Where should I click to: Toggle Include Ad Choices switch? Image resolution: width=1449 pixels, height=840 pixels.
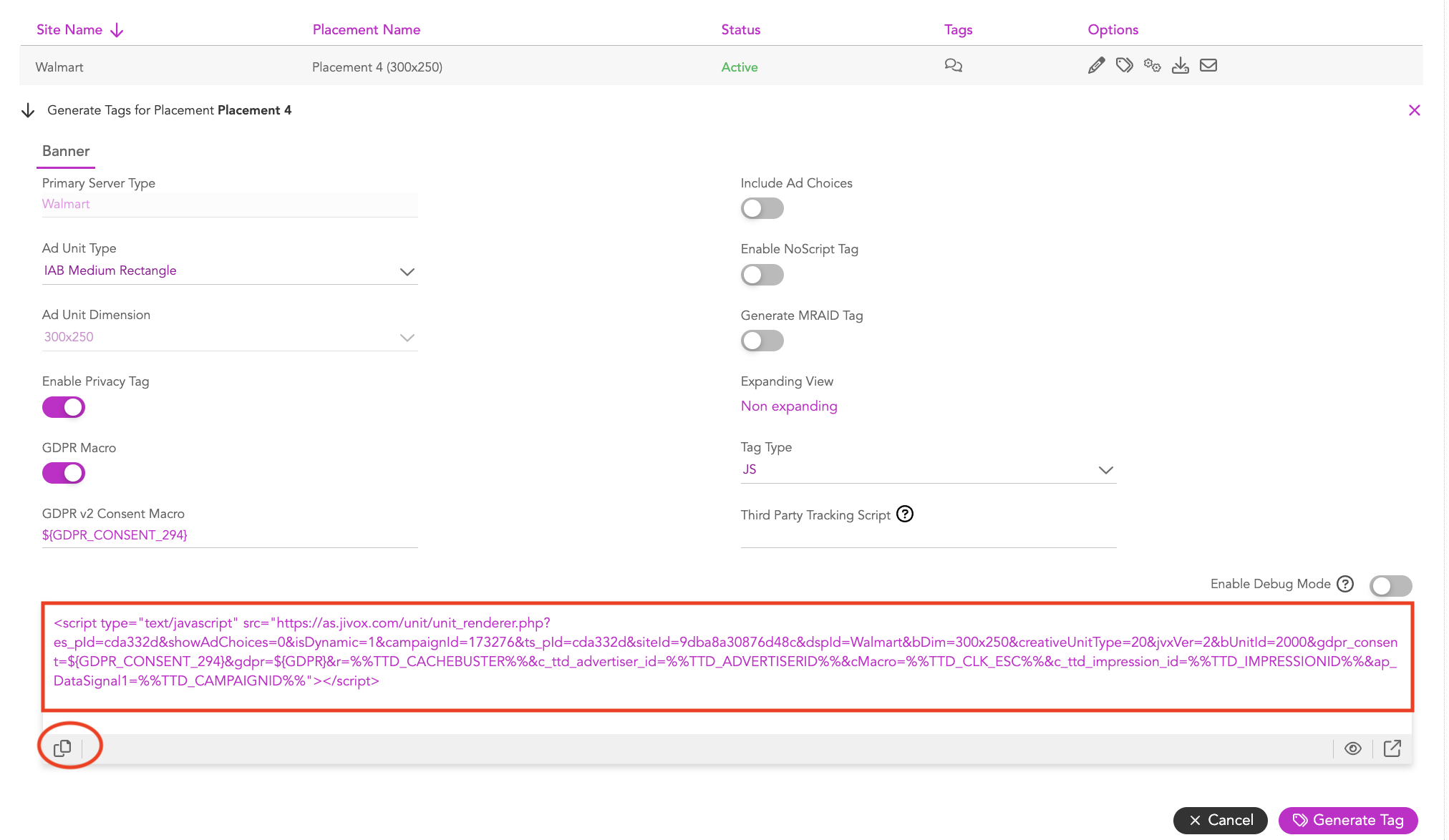(x=762, y=209)
